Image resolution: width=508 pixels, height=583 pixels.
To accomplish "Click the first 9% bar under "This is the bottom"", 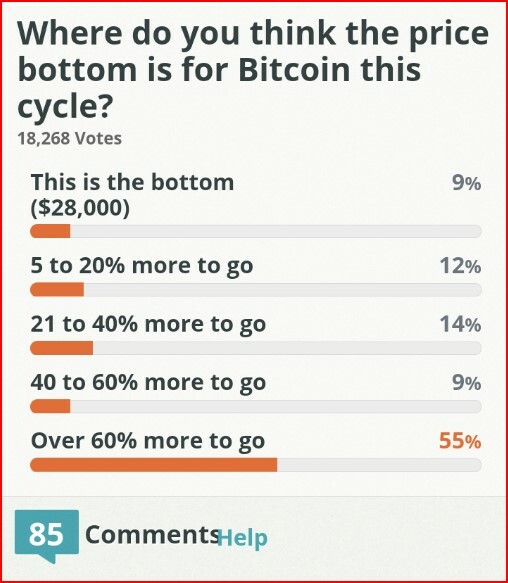I will point(256,231).
